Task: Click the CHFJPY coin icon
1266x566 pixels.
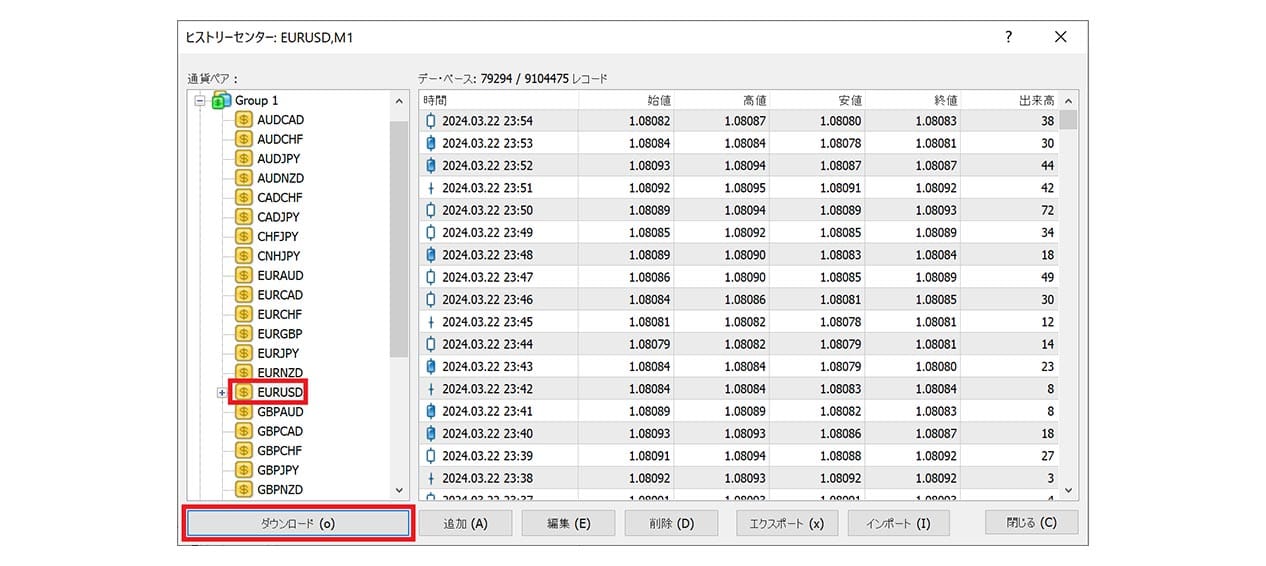Action: tap(243, 237)
